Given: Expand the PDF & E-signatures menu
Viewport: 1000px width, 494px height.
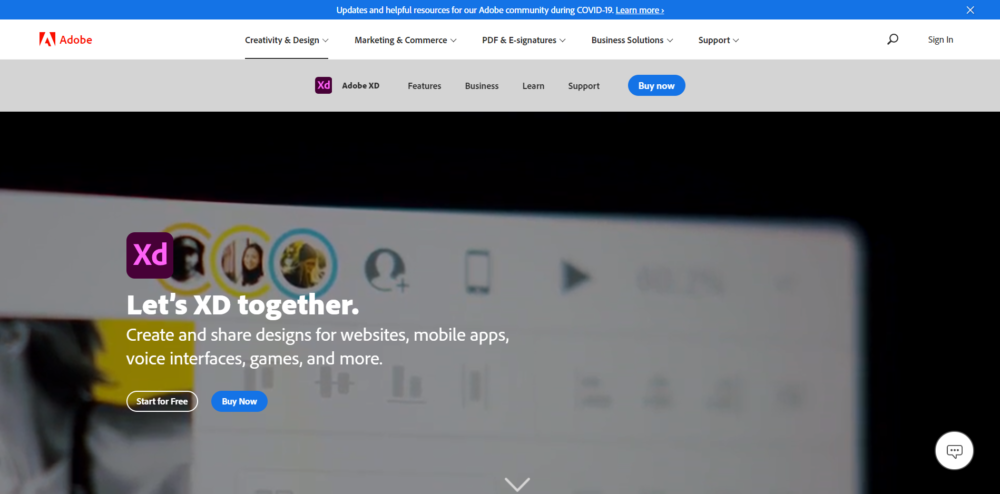Looking at the screenshot, I should click(x=524, y=40).
